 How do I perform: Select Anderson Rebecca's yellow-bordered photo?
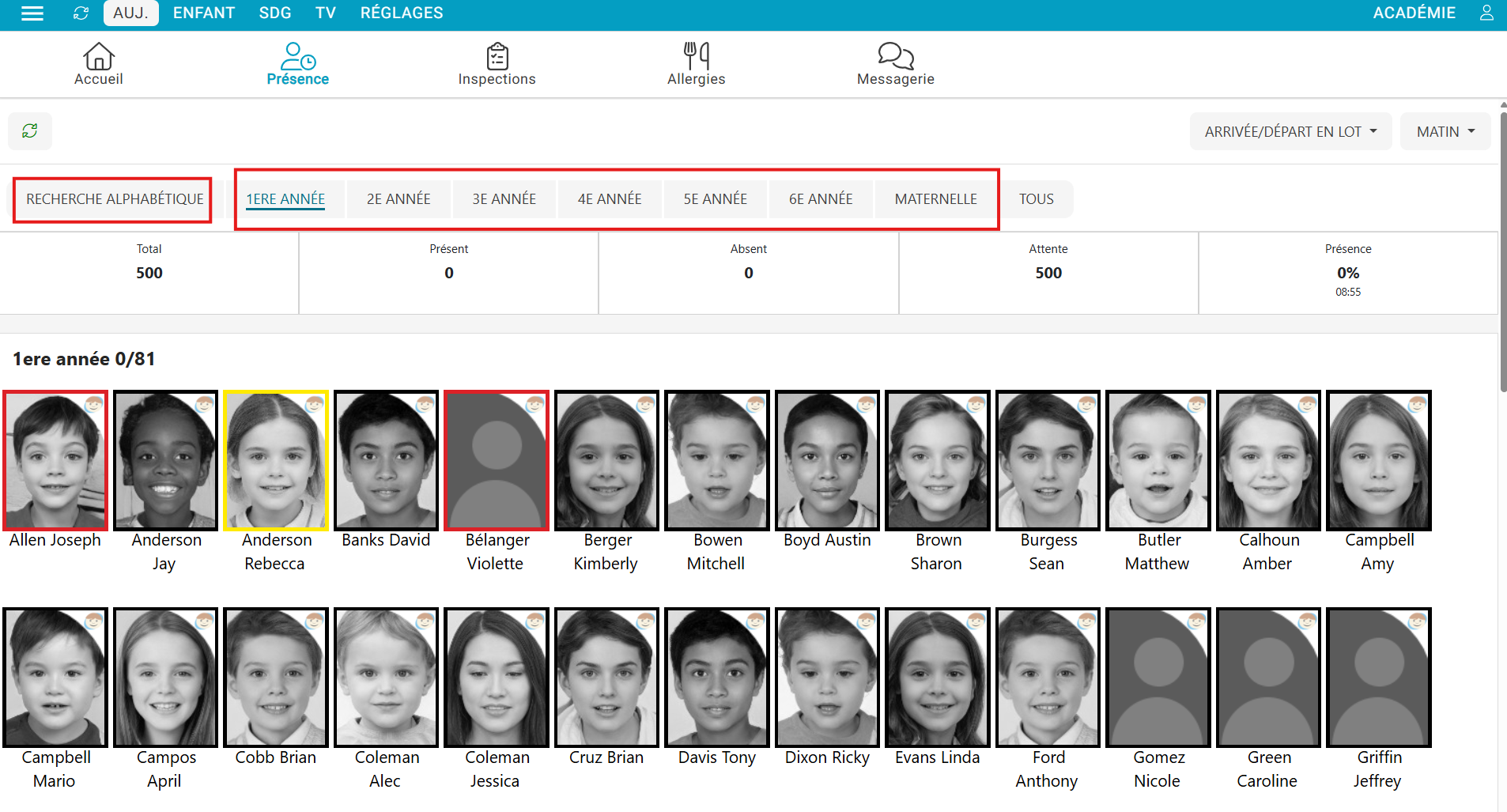[276, 460]
